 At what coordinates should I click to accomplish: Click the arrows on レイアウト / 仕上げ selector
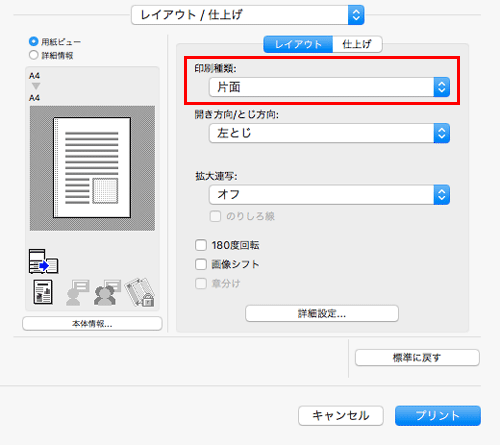[356, 15]
